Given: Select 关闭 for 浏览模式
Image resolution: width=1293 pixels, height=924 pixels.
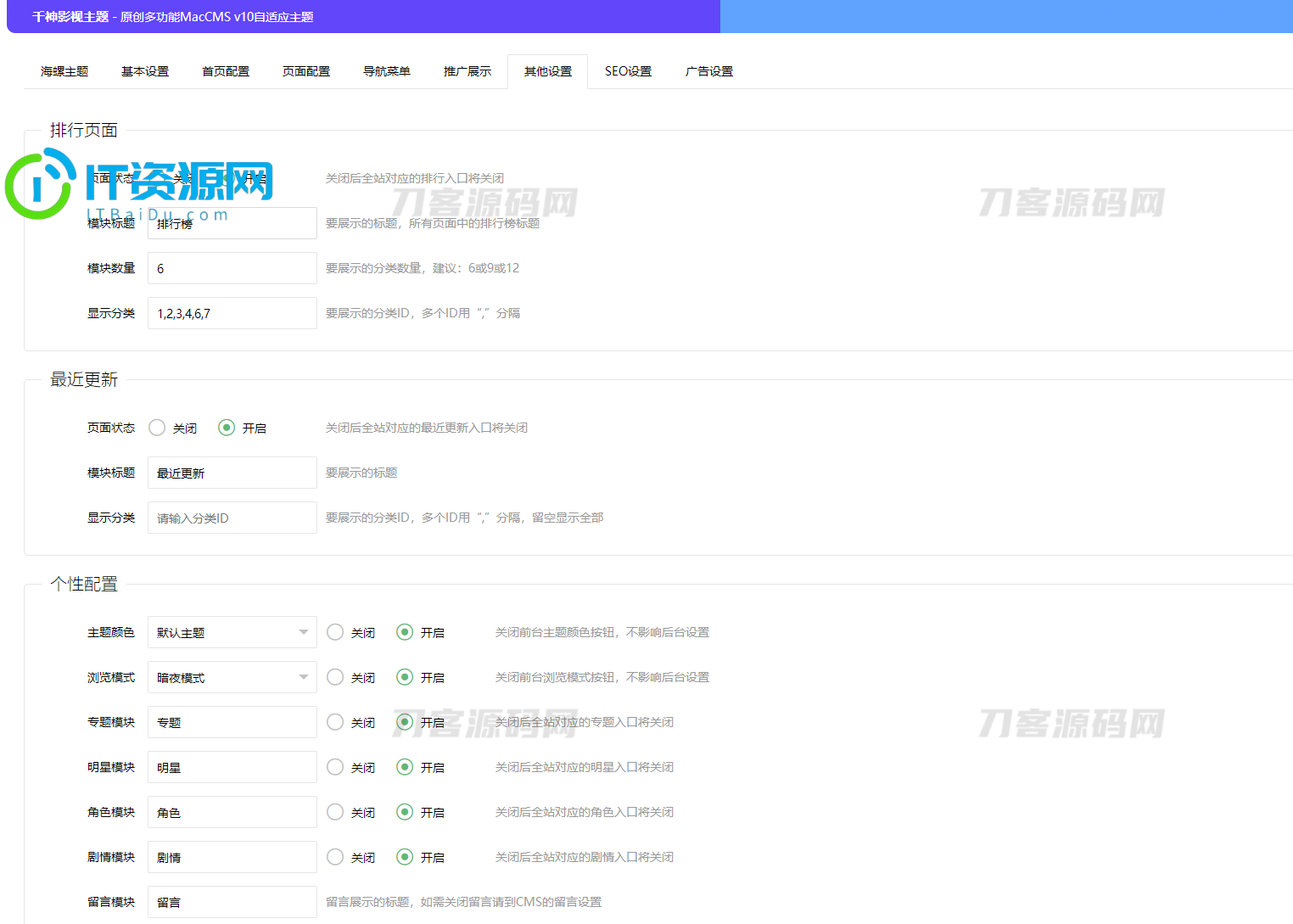Looking at the screenshot, I should tap(350, 677).
